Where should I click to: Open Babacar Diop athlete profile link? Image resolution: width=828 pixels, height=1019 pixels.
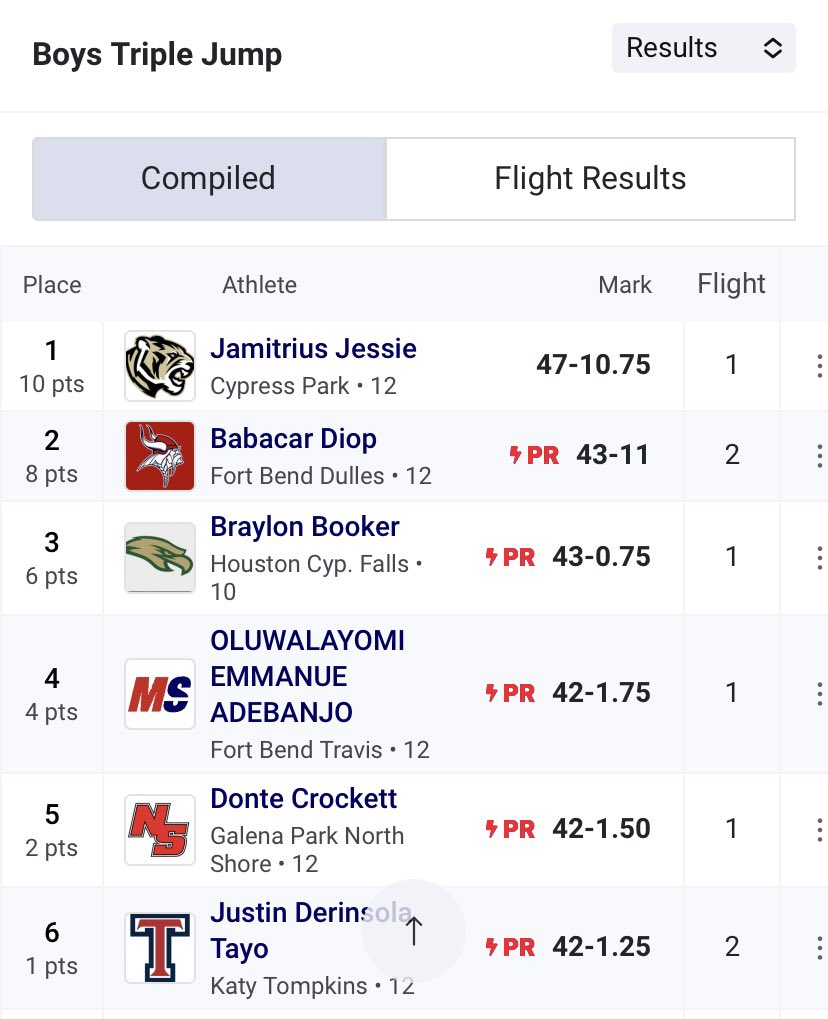pos(293,439)
